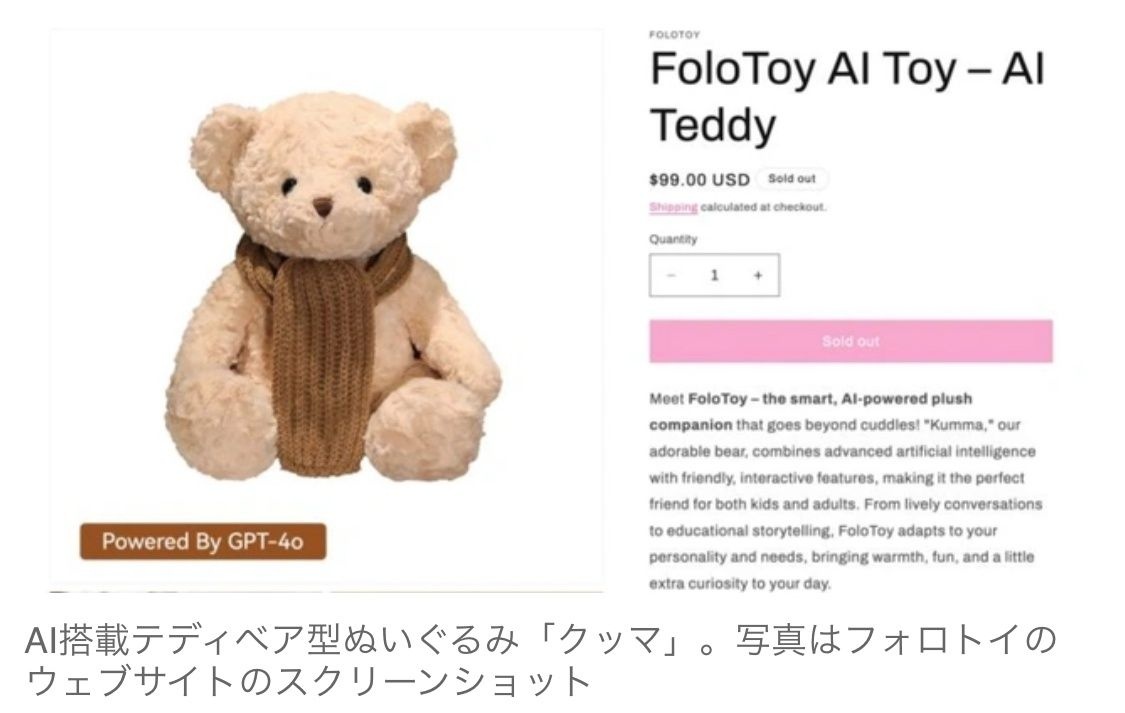Click the $99.00 USD price

(x=700, y=179)
